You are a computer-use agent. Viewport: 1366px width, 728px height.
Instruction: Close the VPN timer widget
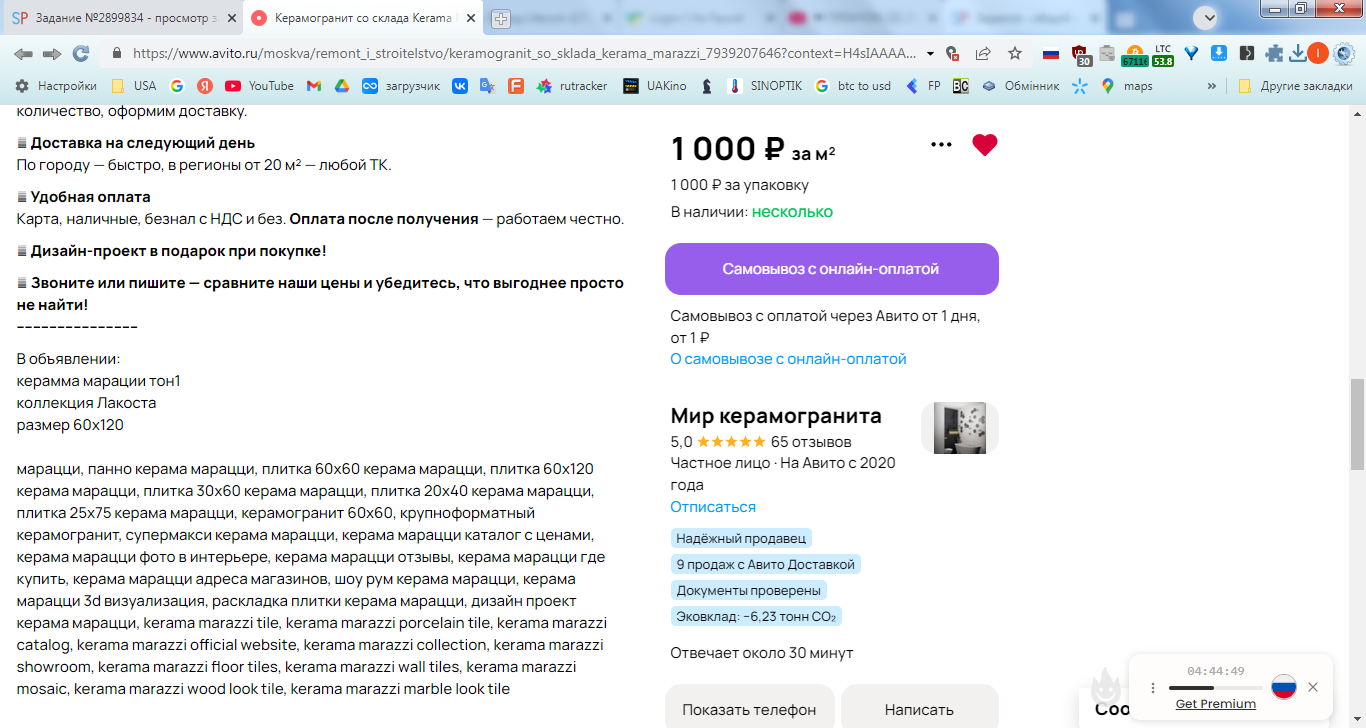click(x=1313, y=687)
